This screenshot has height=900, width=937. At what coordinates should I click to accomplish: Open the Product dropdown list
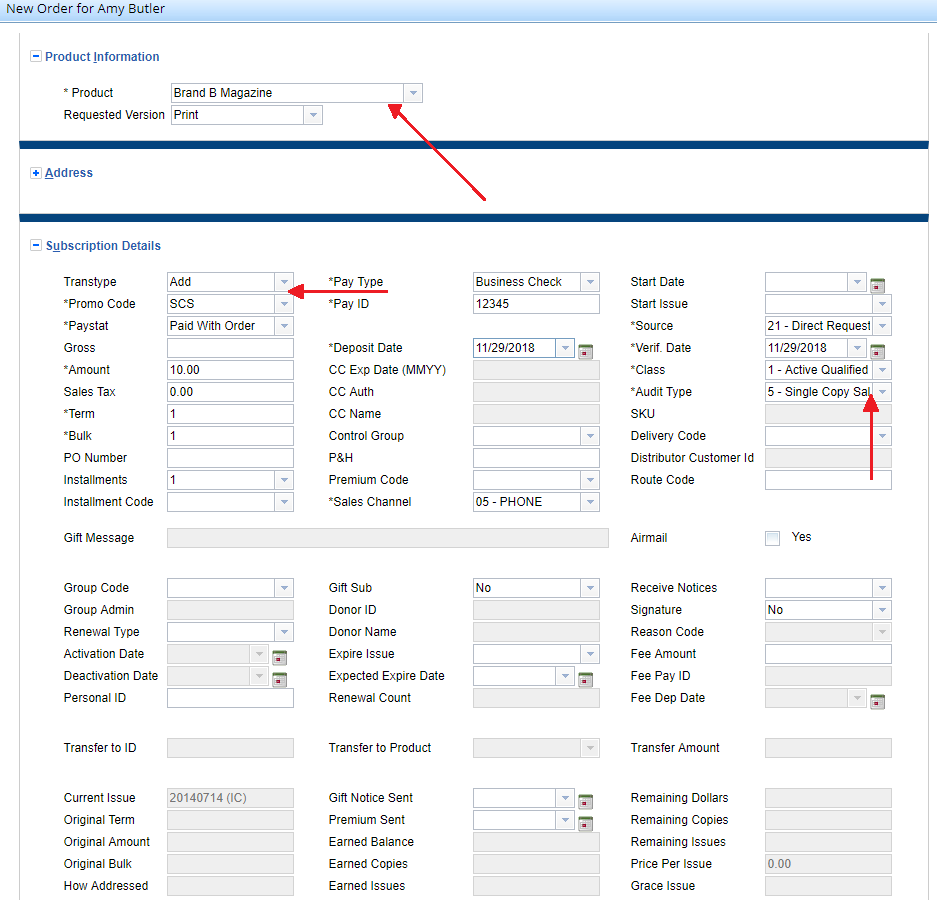coord(413,93)
